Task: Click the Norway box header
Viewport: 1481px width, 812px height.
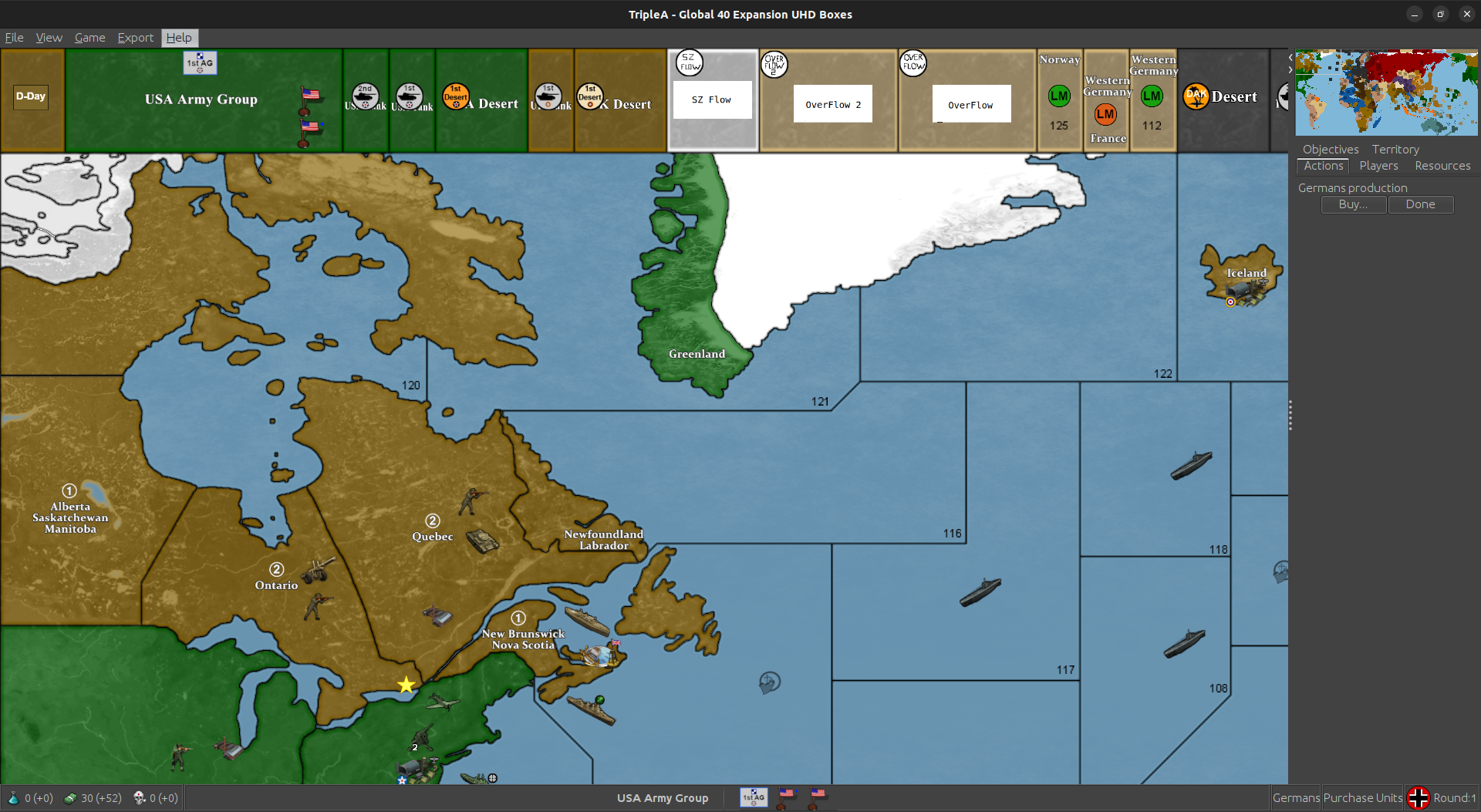Action: pyautogui.click(x=1059, y=59)
